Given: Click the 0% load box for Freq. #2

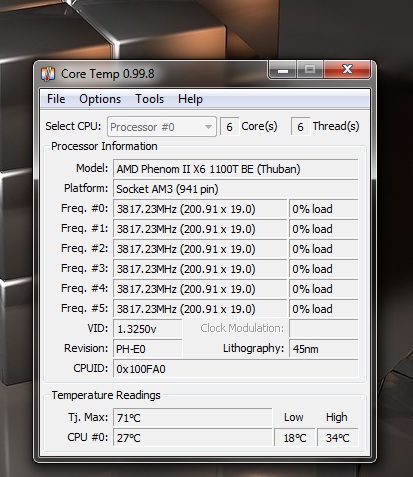Looking at the screenshot, I should 323,249.
